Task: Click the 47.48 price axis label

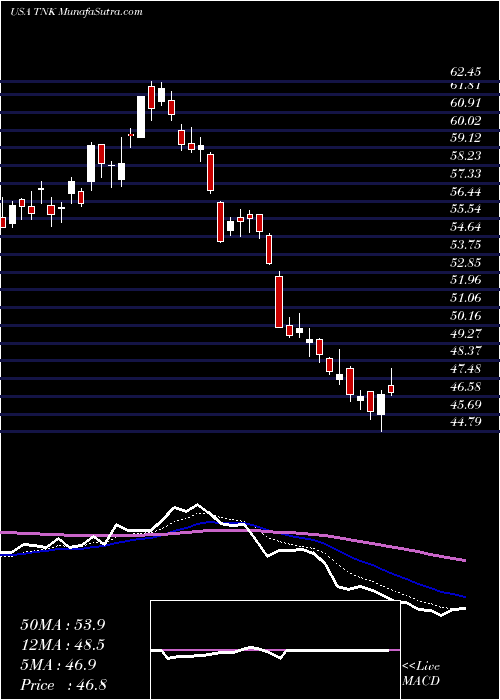Action: [465, 369]
